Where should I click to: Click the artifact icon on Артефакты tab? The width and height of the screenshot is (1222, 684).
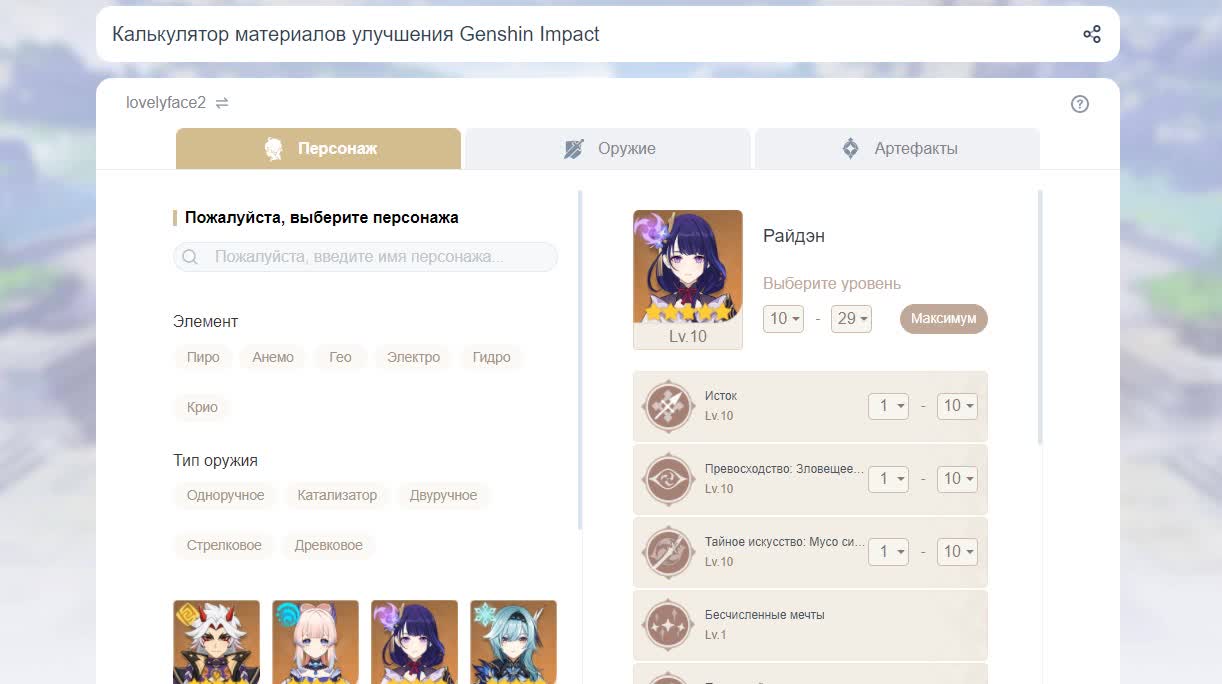[850, 149]
